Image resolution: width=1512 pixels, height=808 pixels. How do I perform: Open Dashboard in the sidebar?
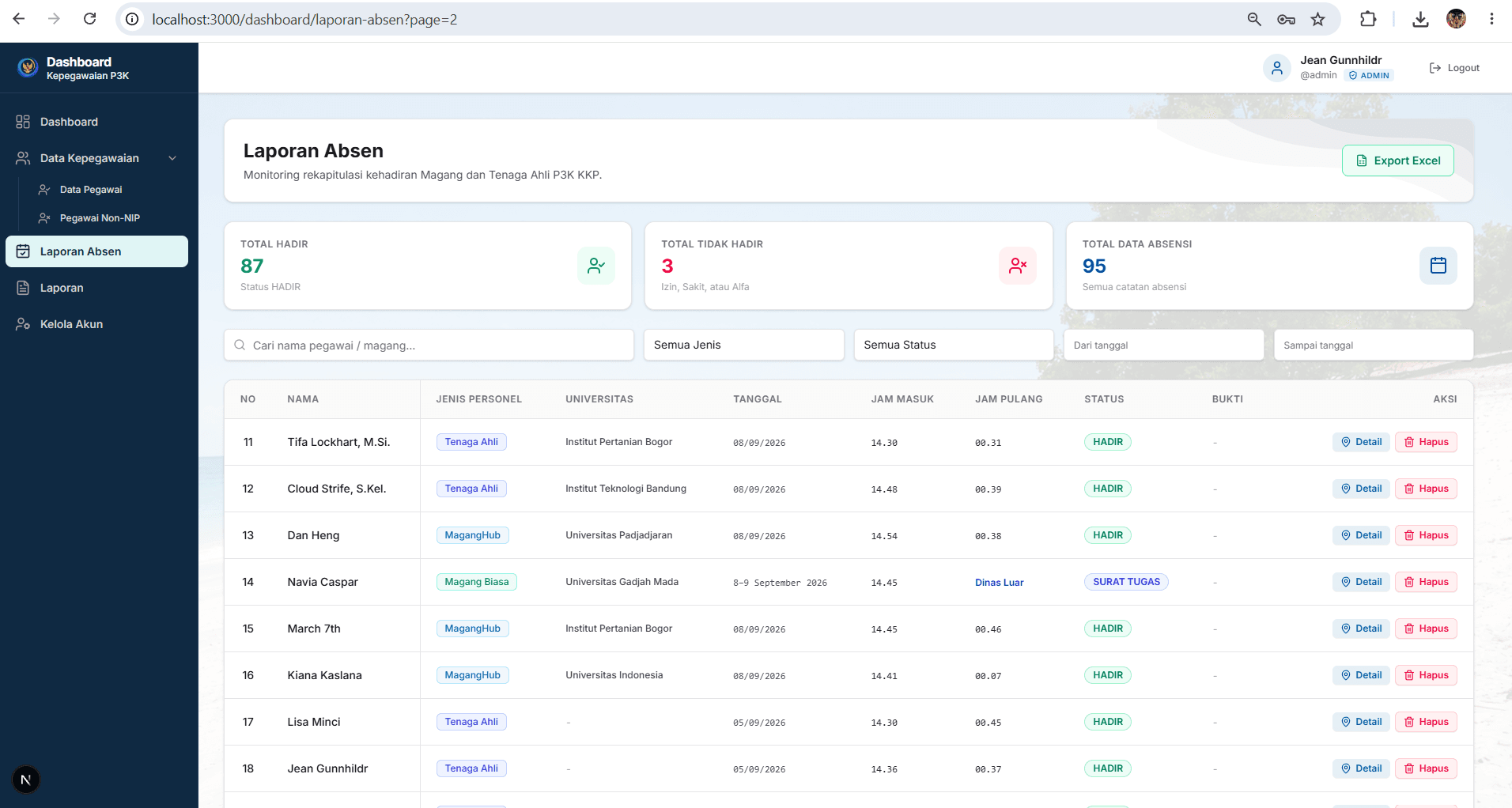[x=96, y=122]
